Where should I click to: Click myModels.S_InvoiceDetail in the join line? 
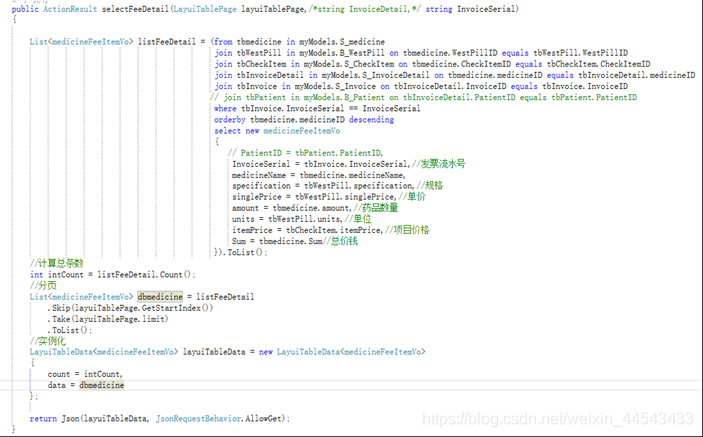[x=376, y=75]
